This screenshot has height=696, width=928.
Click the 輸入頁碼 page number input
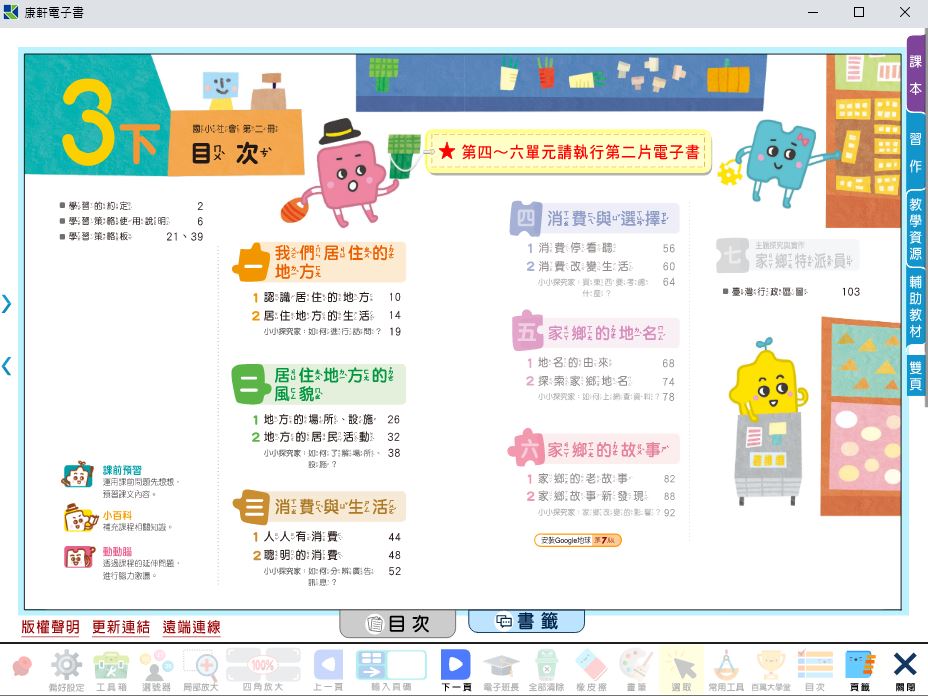[391, 670]
